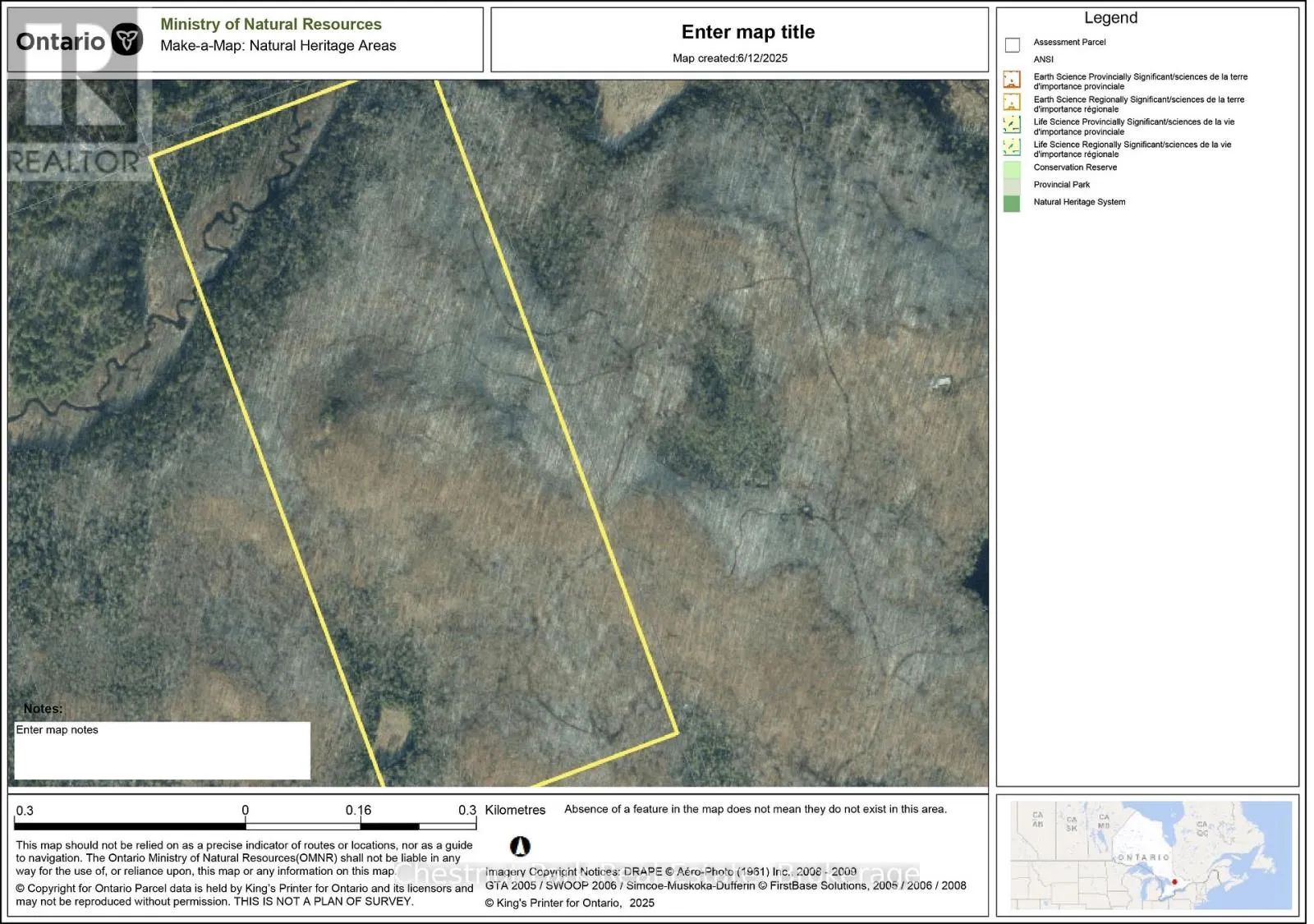Click the 'Make-a-Map: Natural Heritage Areas' text
The width and height of the screenshot is (1314, 924).
point(278,46)
